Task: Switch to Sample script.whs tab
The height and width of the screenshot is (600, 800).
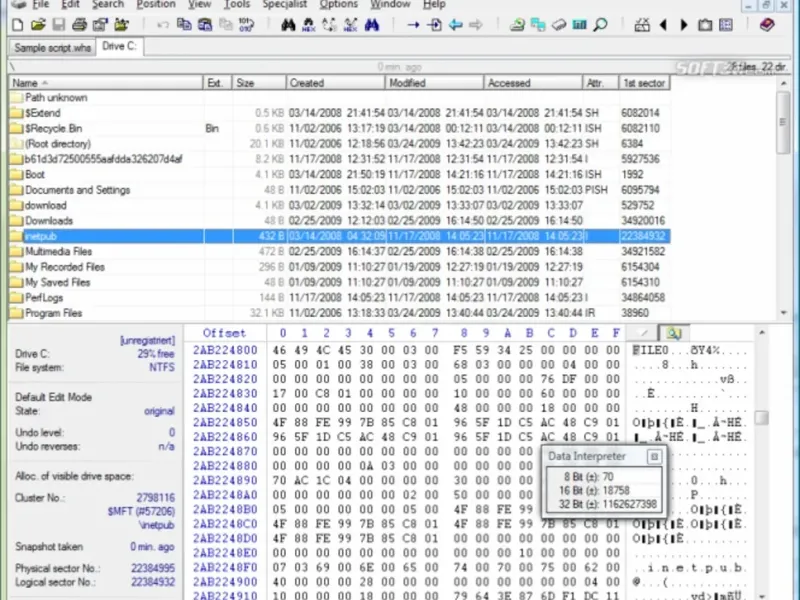Action: 52,47
